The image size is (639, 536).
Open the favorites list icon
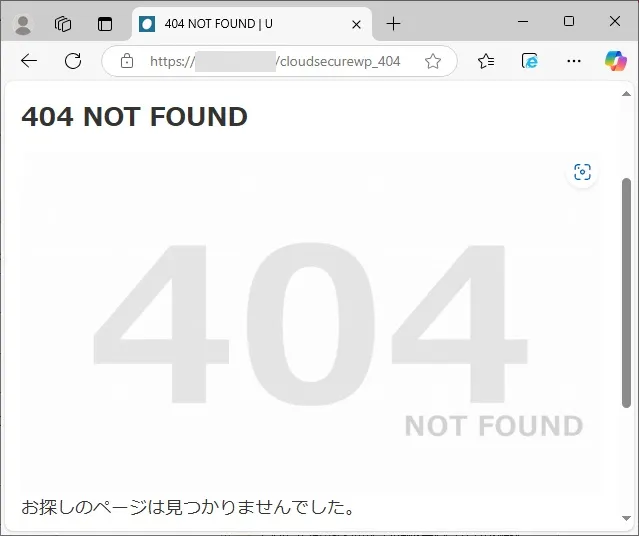(x=486, y=61)
